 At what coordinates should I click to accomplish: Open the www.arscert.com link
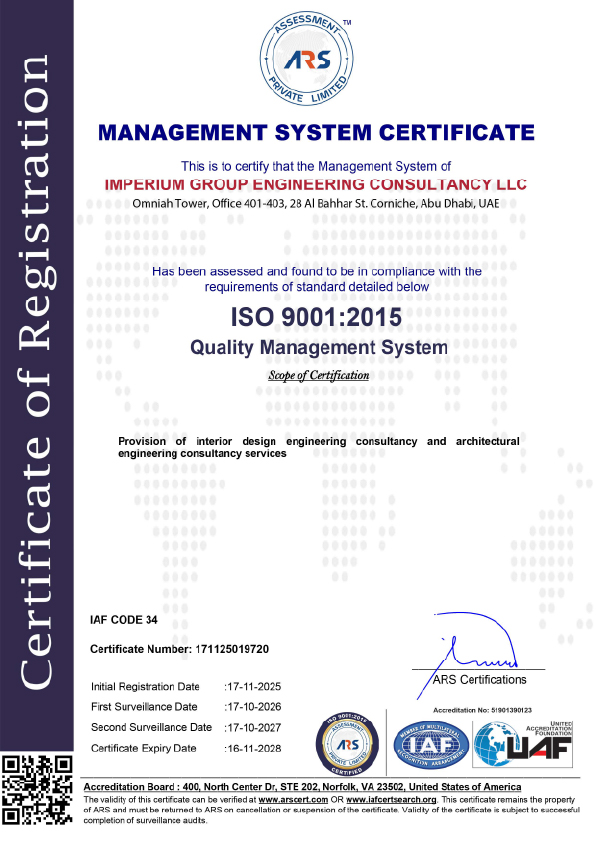pos(293,800)
